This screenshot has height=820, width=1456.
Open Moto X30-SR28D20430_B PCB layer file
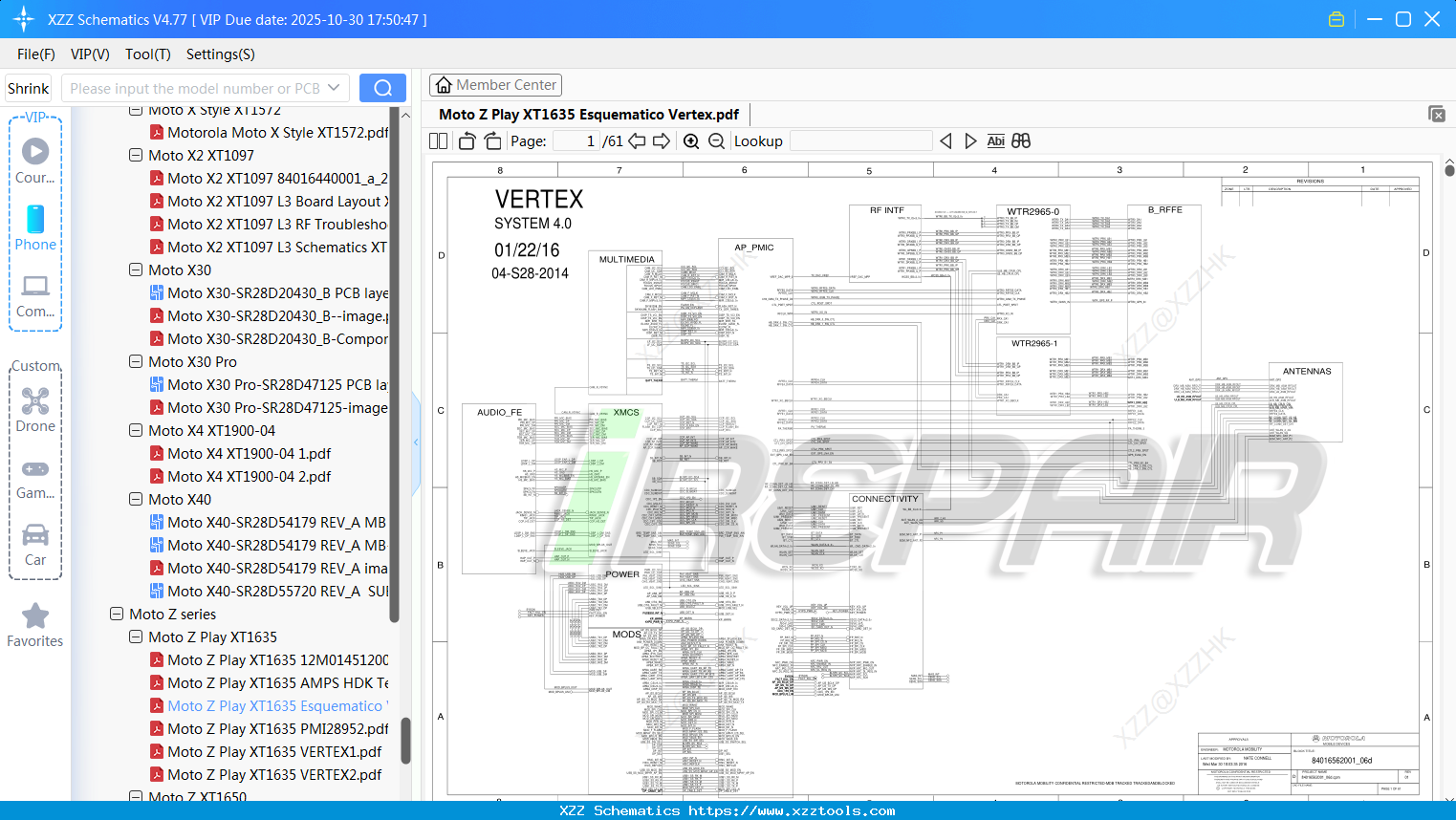point(278,293)
